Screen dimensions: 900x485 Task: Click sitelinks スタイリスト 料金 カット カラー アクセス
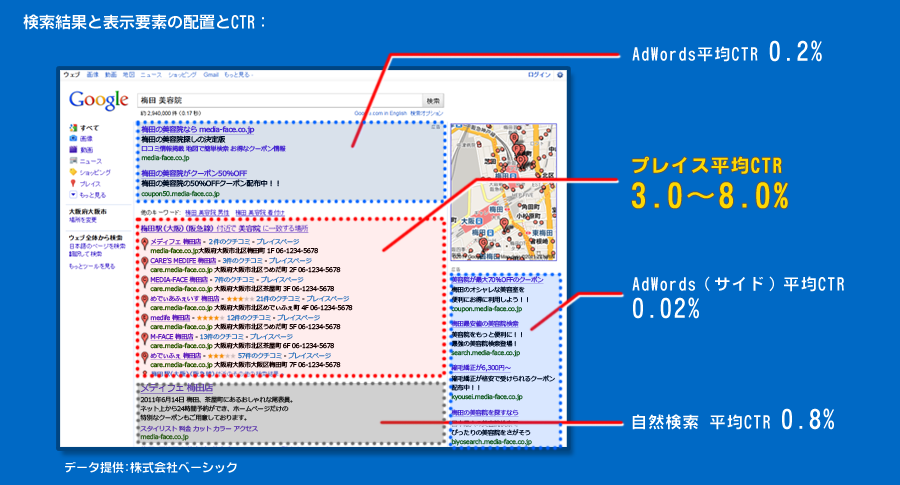pyautogui.click(x=199, y=428)
